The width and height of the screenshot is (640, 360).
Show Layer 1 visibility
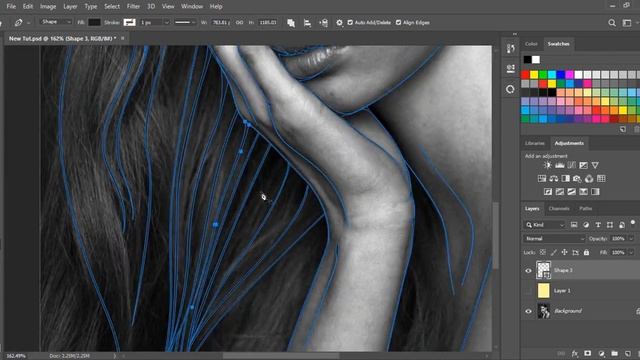(528, 291)
